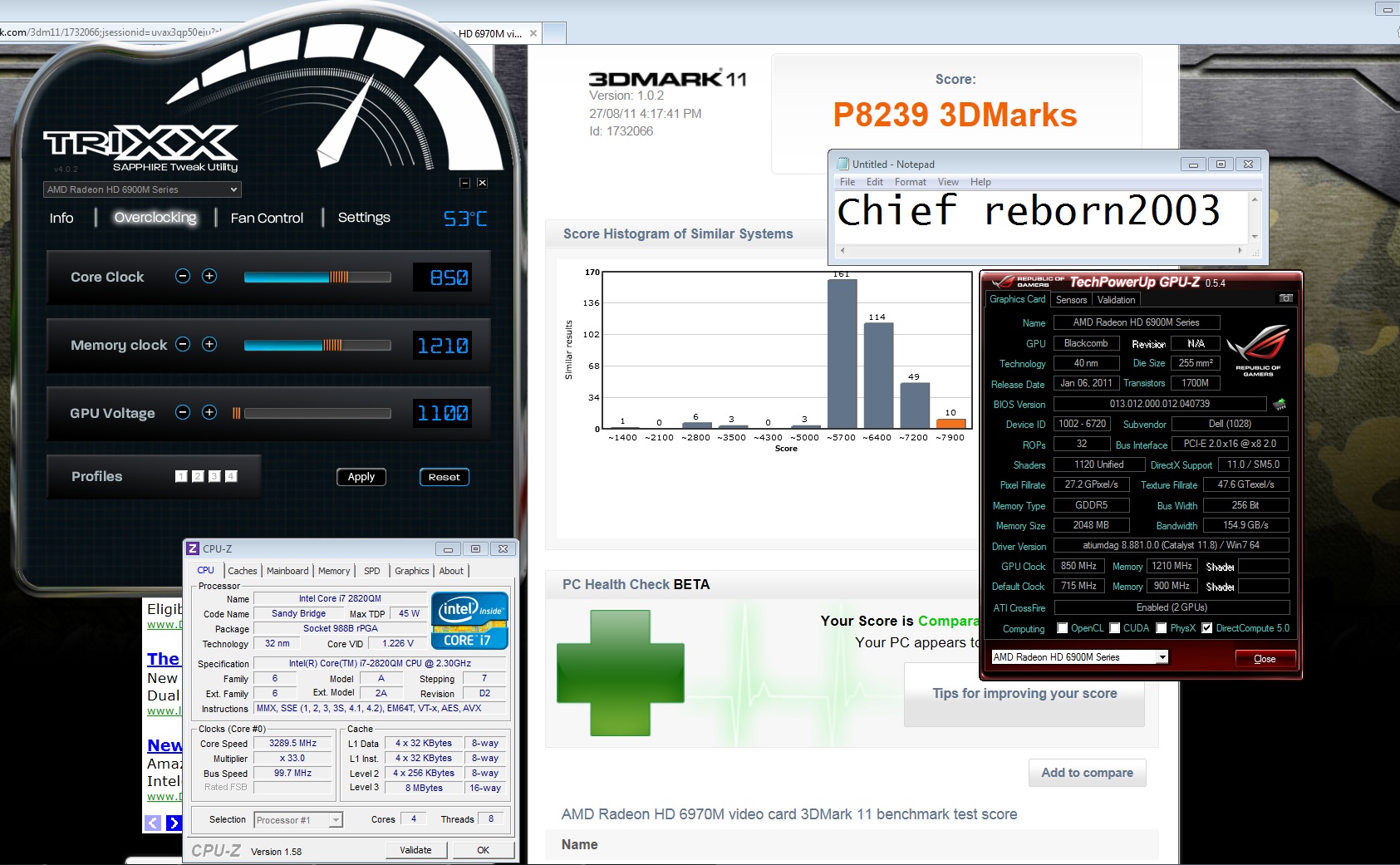Screen dimensions: 1400x865
Task: Switch to CPU-Z About tab
Action: pyautogui.click(x=451, y=571)
